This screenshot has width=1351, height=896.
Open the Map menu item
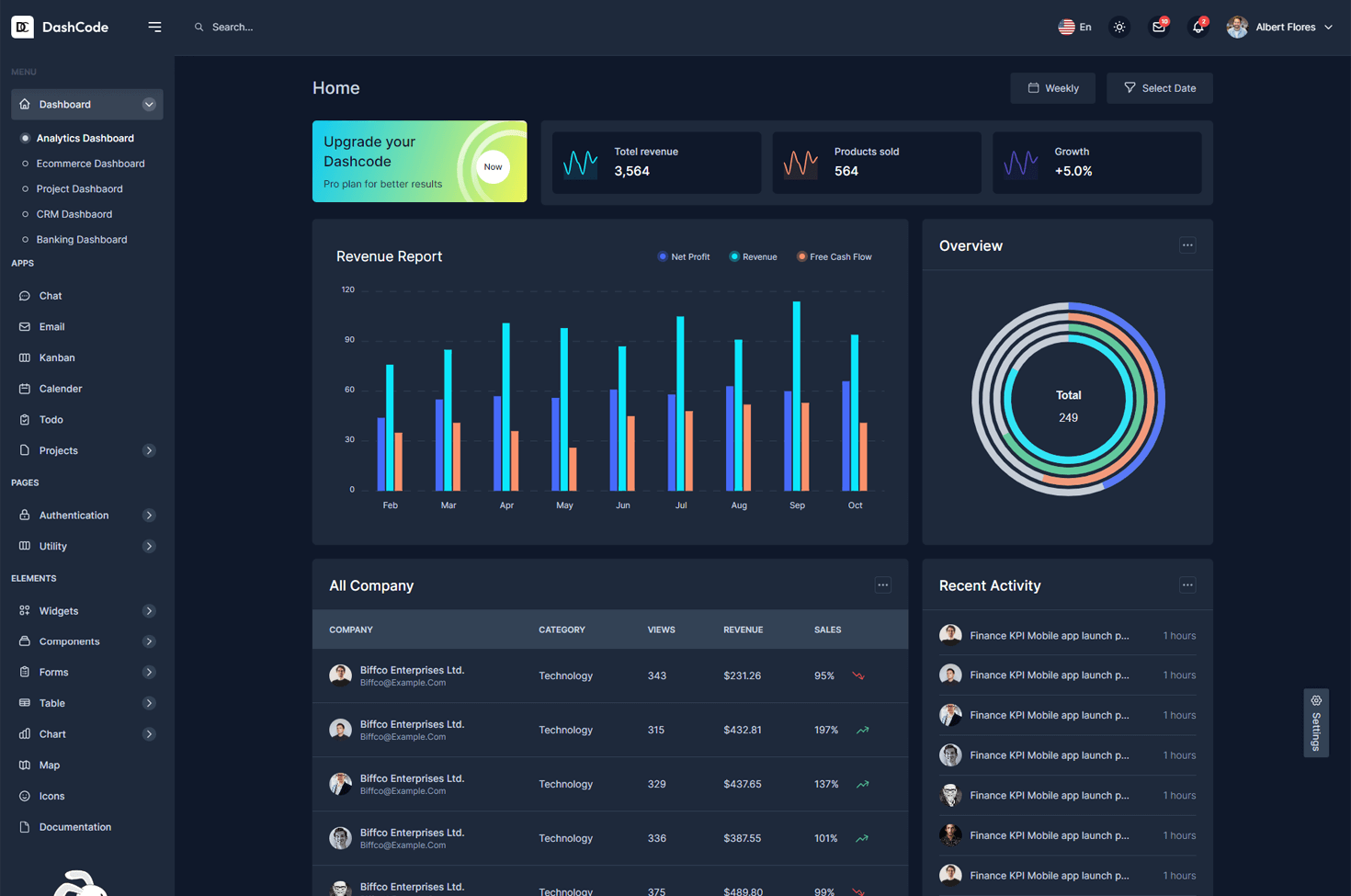pos(86,766)
